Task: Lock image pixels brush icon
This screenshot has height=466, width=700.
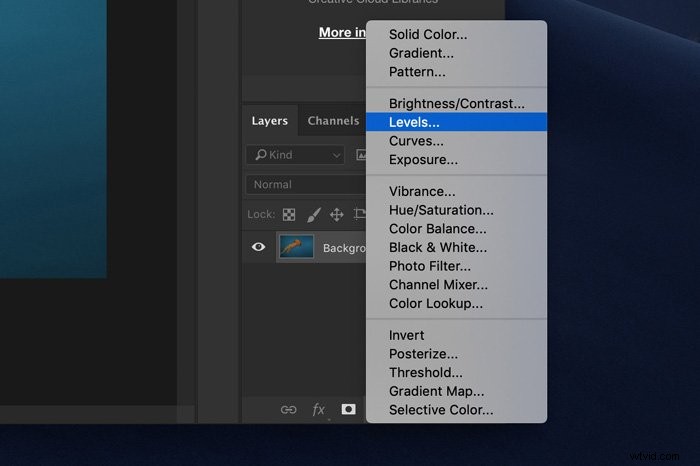Action: coord(313,215)
